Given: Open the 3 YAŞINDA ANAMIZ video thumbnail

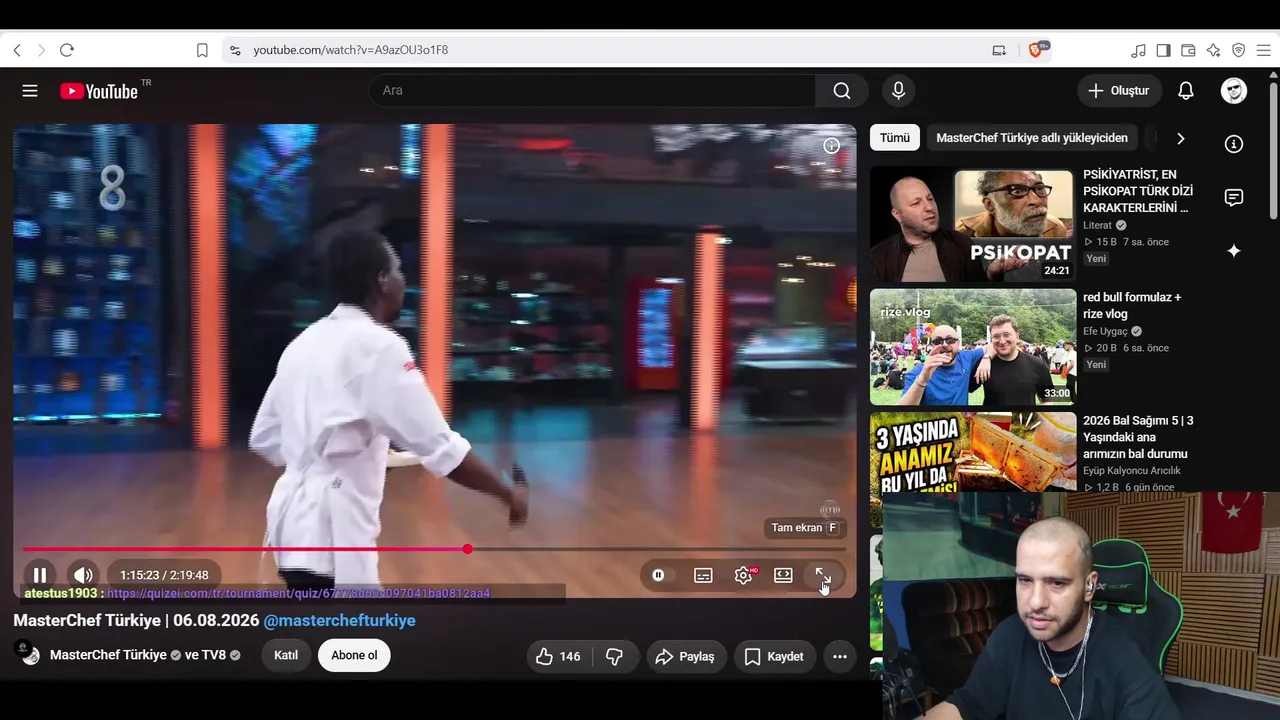Looking at the screenshot, I should coord(973,452).
